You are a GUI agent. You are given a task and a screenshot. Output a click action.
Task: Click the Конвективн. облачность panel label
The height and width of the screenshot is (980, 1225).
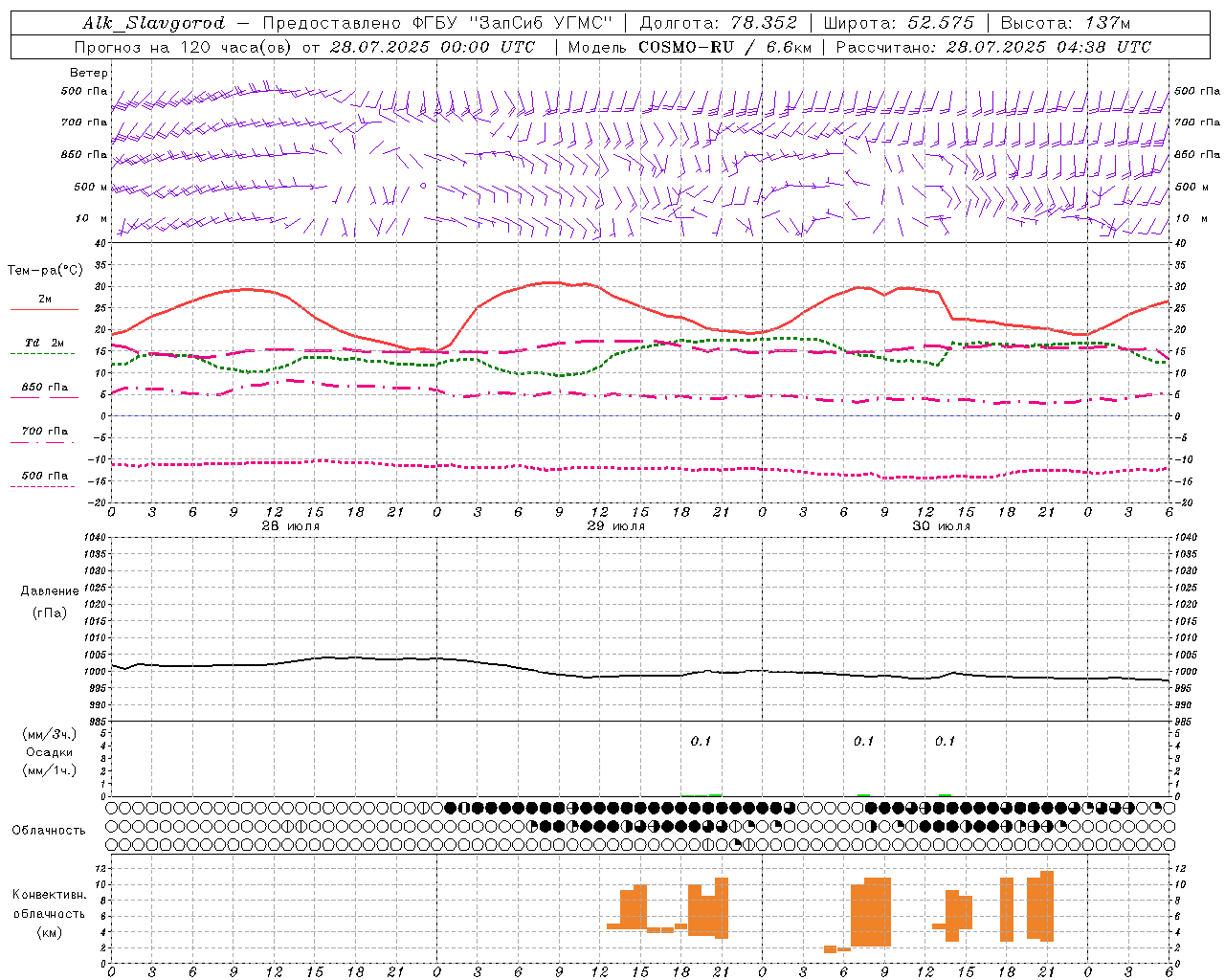click(x=49, y=904)
